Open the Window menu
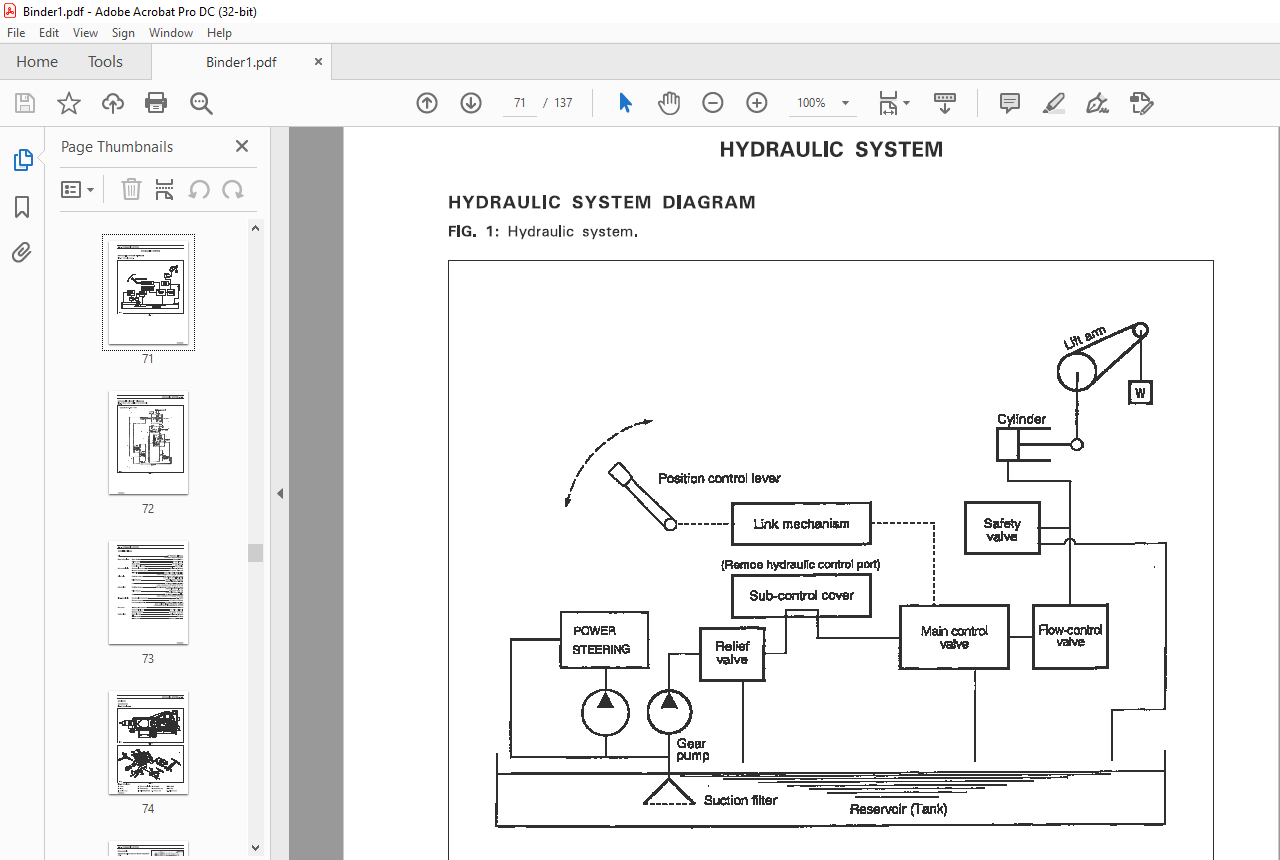Image resolution: width=1280 pixels, height=860 pixels. pyautogui.click(x=171, y=33)
